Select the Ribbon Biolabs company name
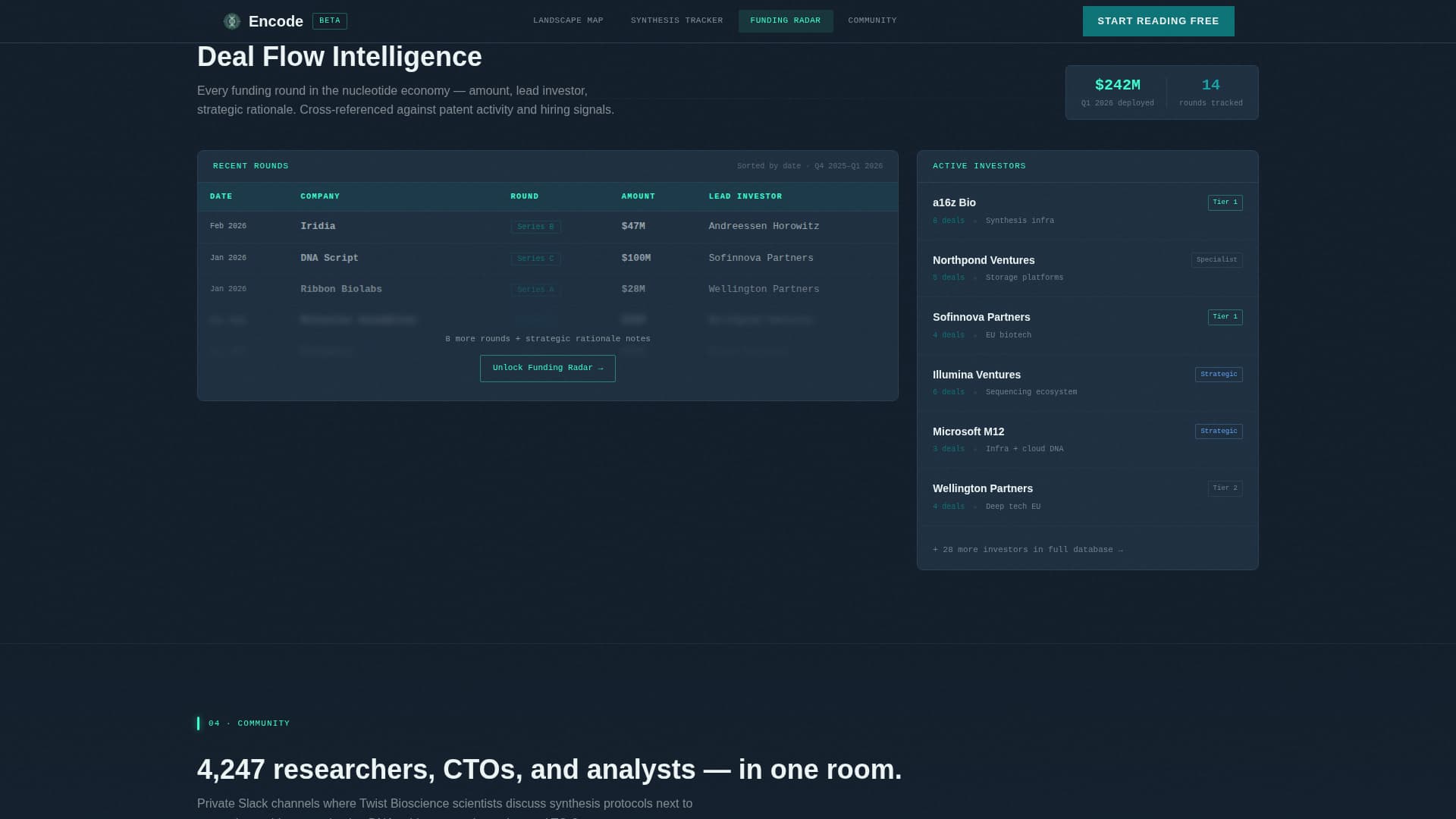 341,290
